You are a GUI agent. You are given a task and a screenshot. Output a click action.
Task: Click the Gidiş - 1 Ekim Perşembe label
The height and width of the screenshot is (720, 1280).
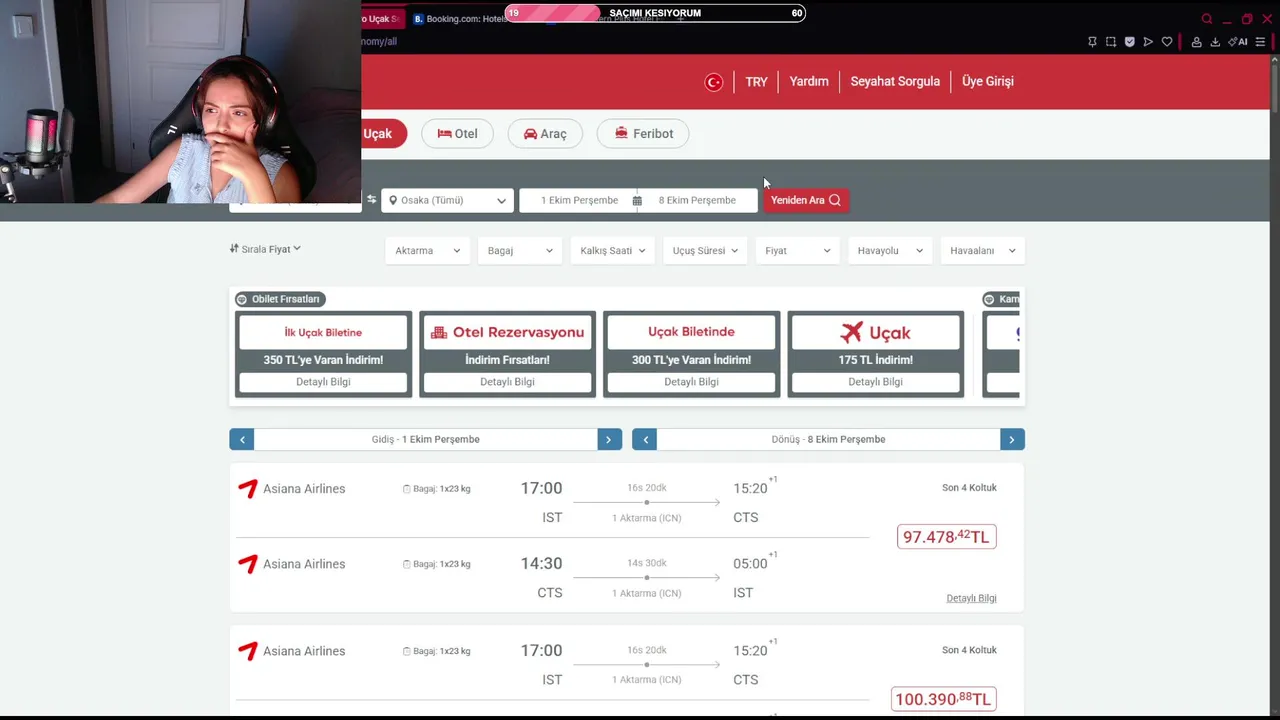pos(426,439)
